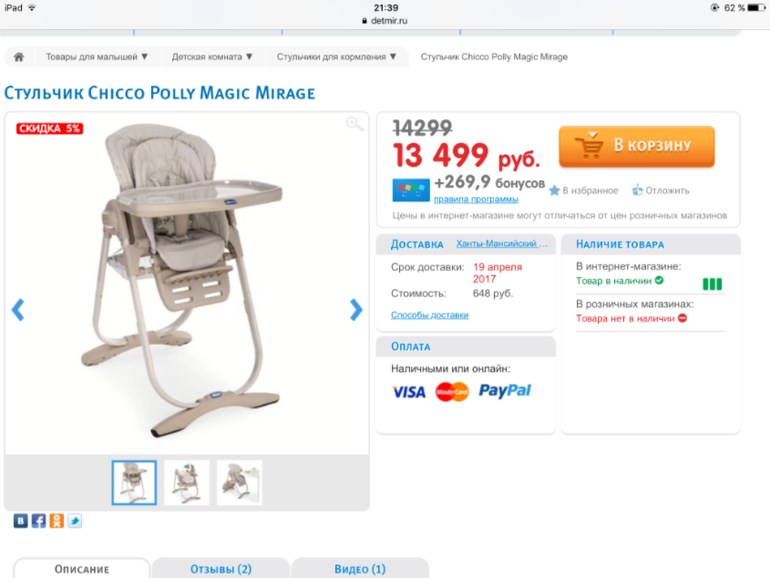Select second product thumbnail image
The image size is (770, 578).
click(x=187, y=483)
